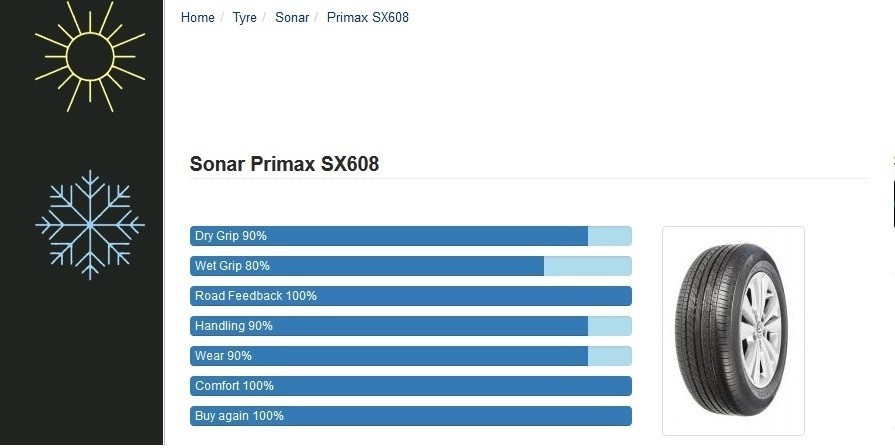Click the snowflake winter tyre icon
Screen dimensions: 895x448
point(89,224)
